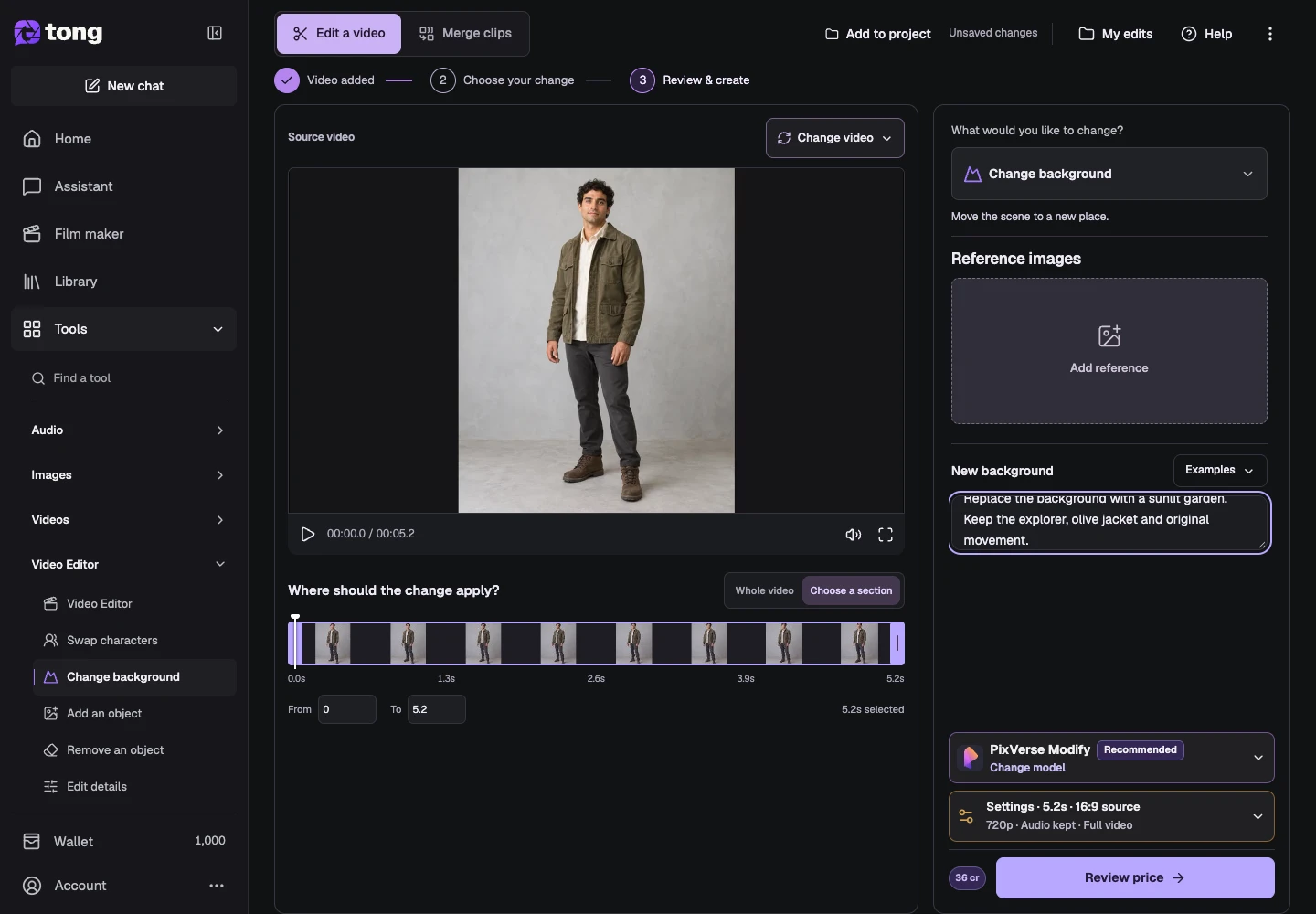Play the source video
The image size is (1316, 914).
click(x=308, y=534)
